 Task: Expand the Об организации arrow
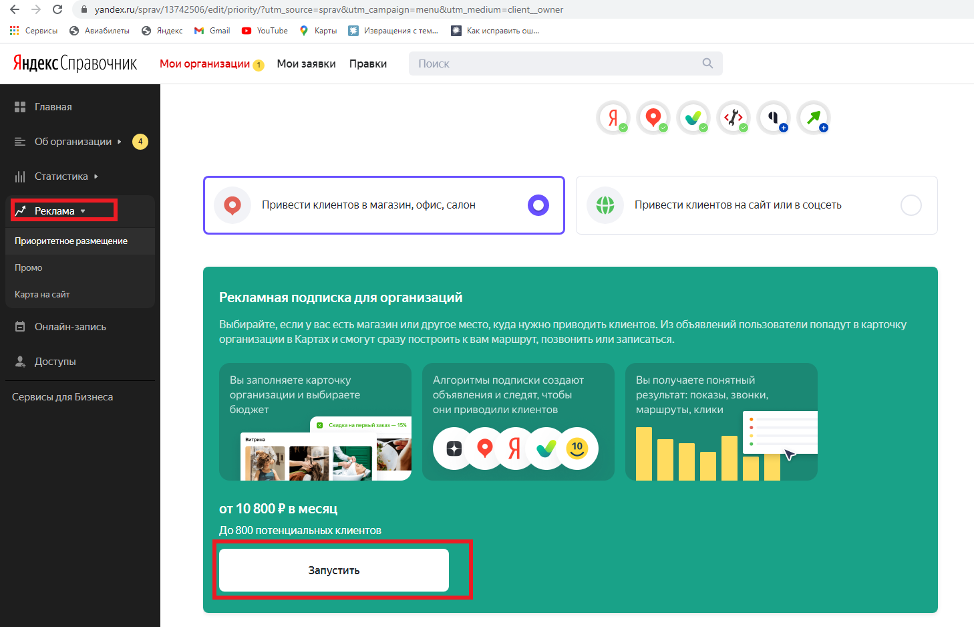(119, 142)
